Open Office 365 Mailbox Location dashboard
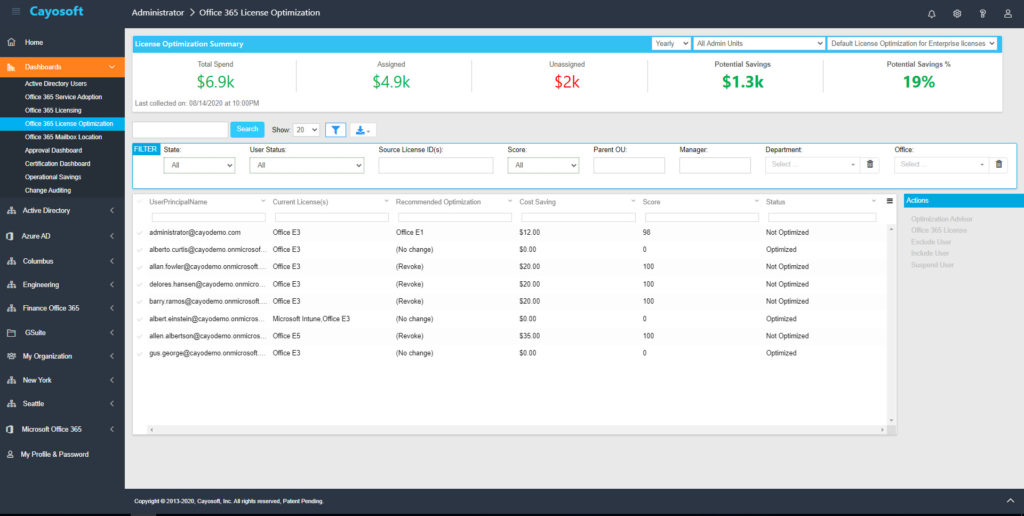 pyautogui.click(x=63, y=137)
